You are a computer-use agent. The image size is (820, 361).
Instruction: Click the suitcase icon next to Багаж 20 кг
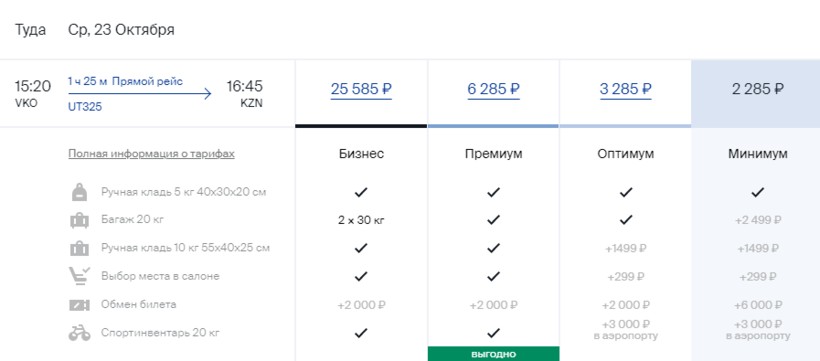79,220
